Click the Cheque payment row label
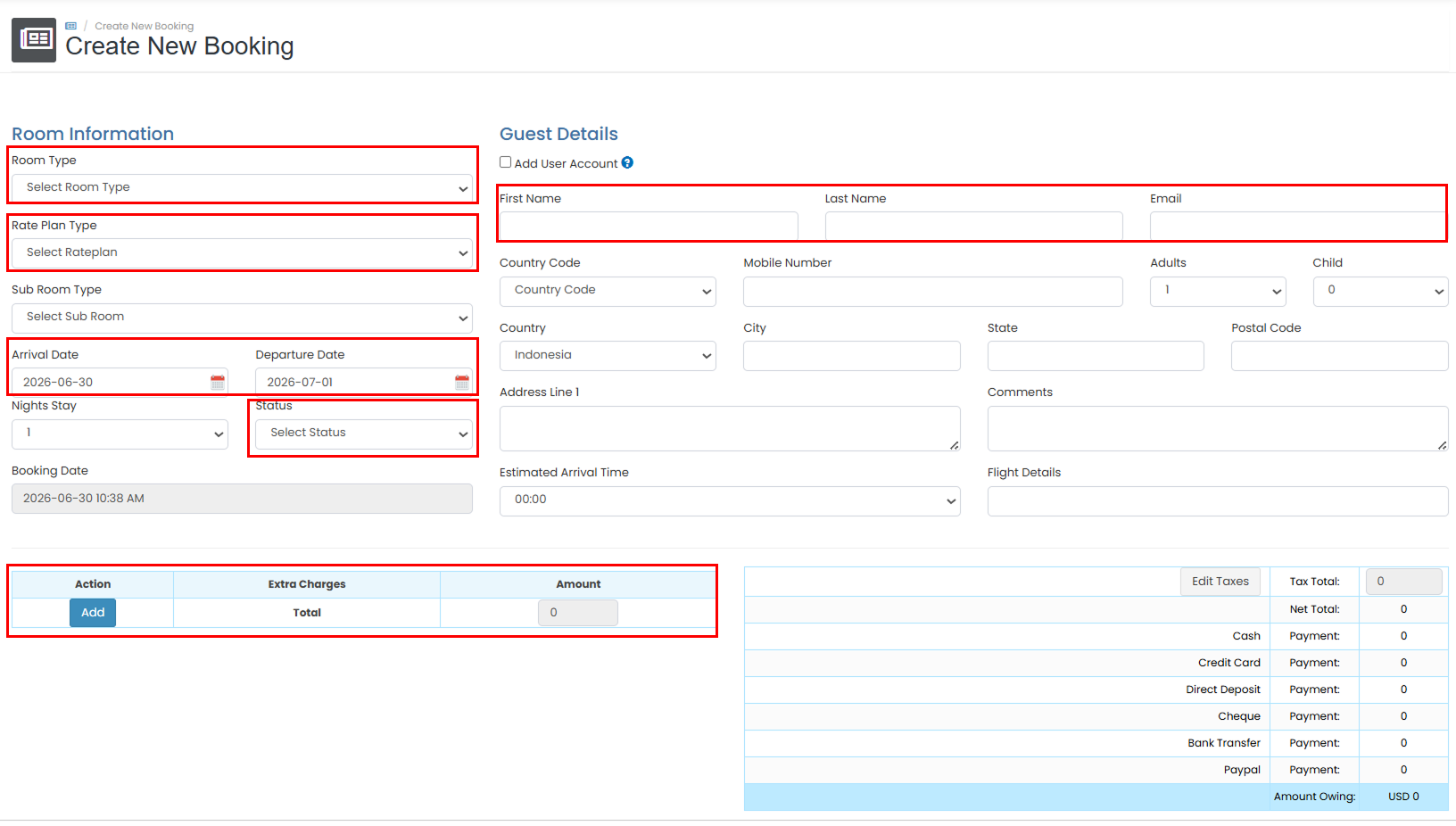Image resolution: width=1456 pixels, height=826 pixels. pyautogui.click(x=1239, y=716)
